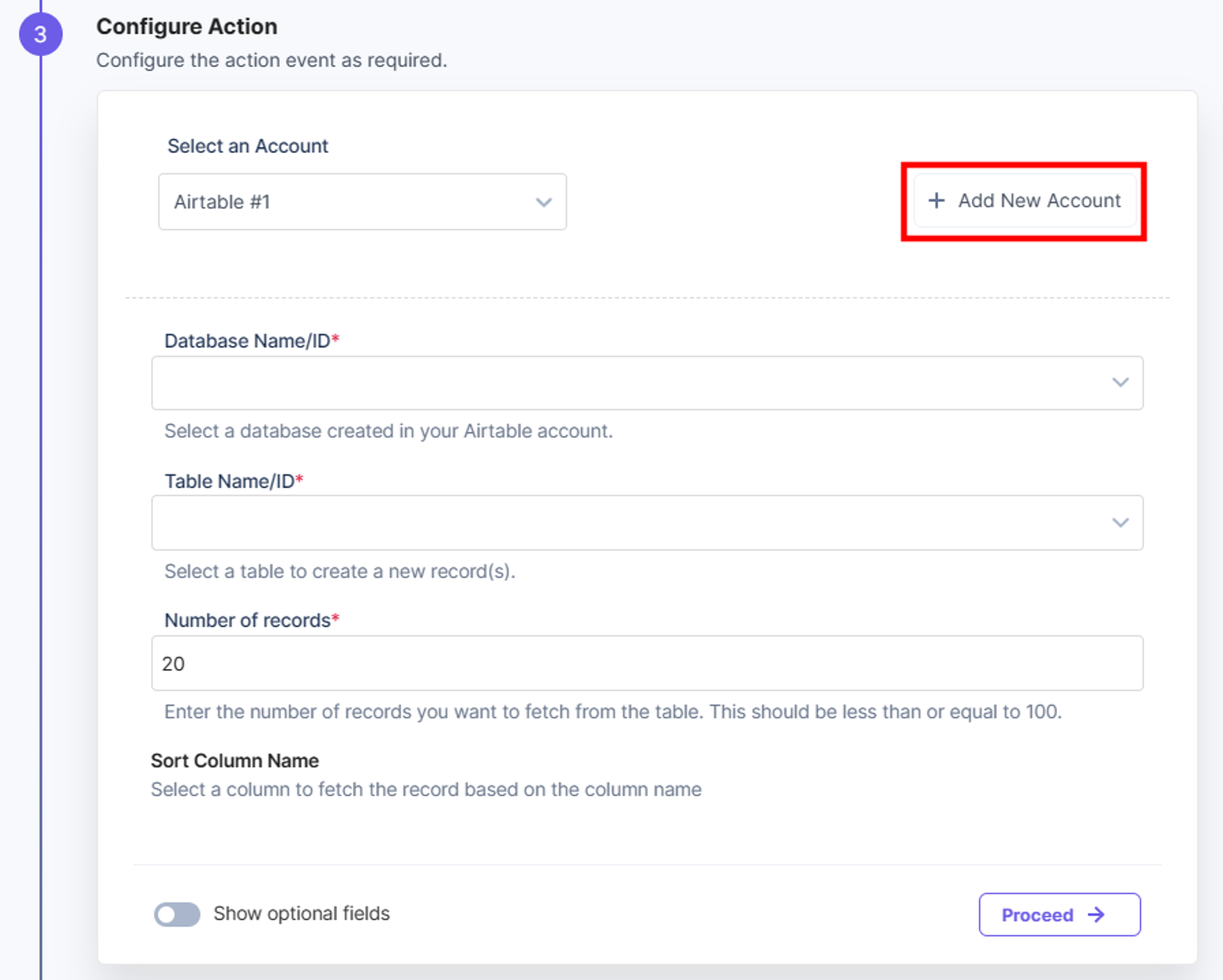Click the Number of records input field

pyautogui.click(x=647, y=663)
